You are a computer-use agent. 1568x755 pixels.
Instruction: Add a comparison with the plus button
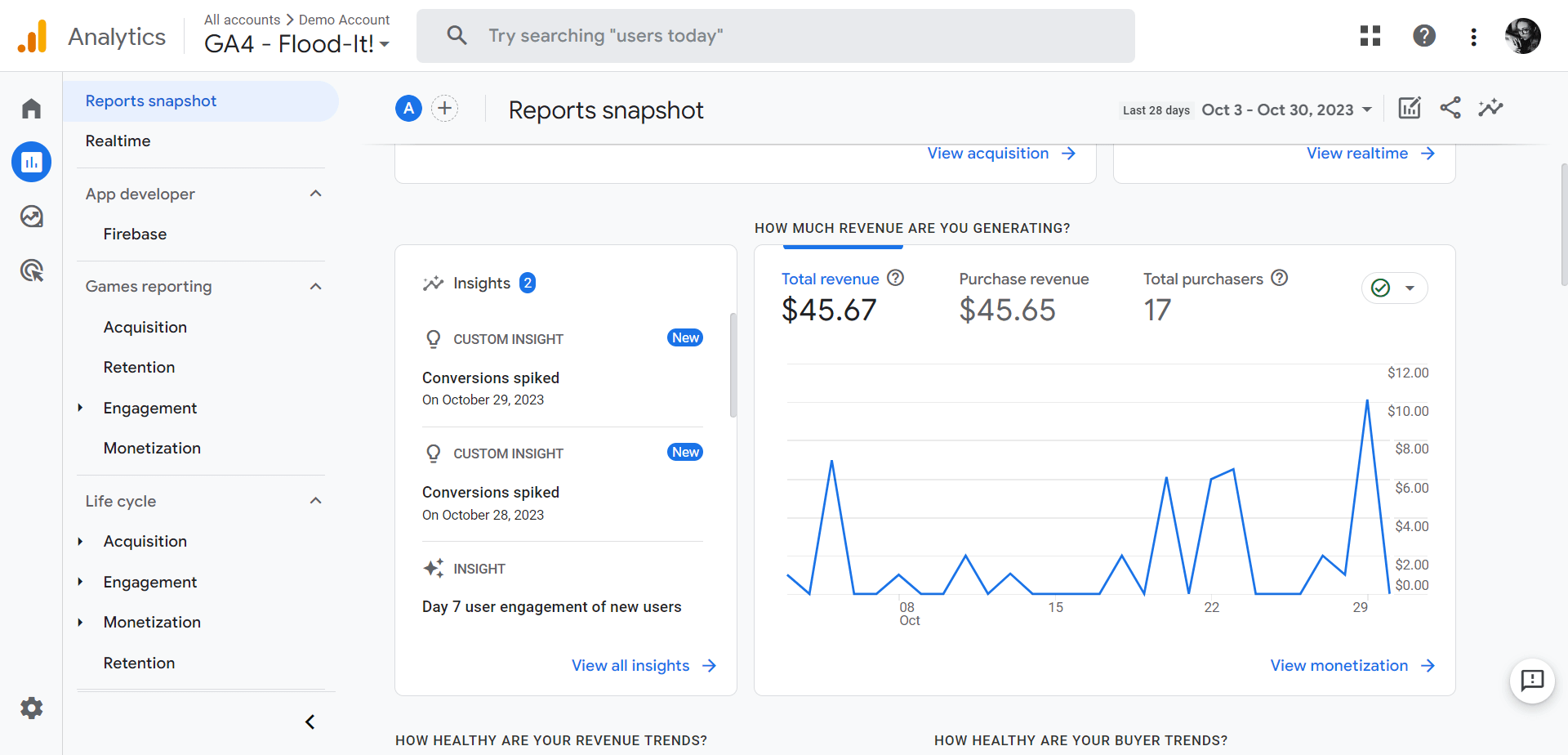point(444,107)
